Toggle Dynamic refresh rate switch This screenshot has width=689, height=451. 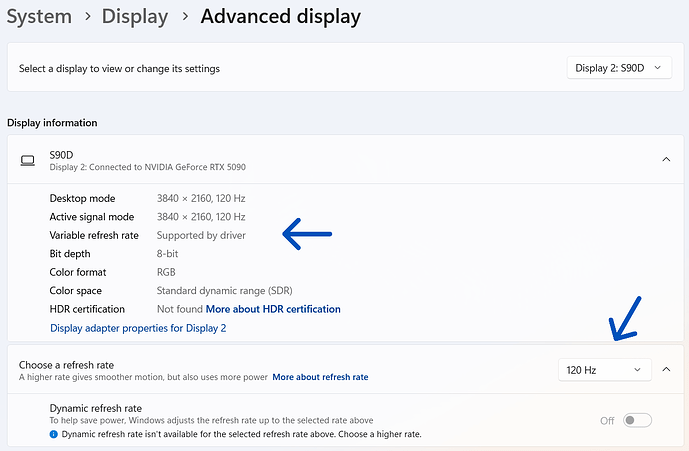coord(637,420)
